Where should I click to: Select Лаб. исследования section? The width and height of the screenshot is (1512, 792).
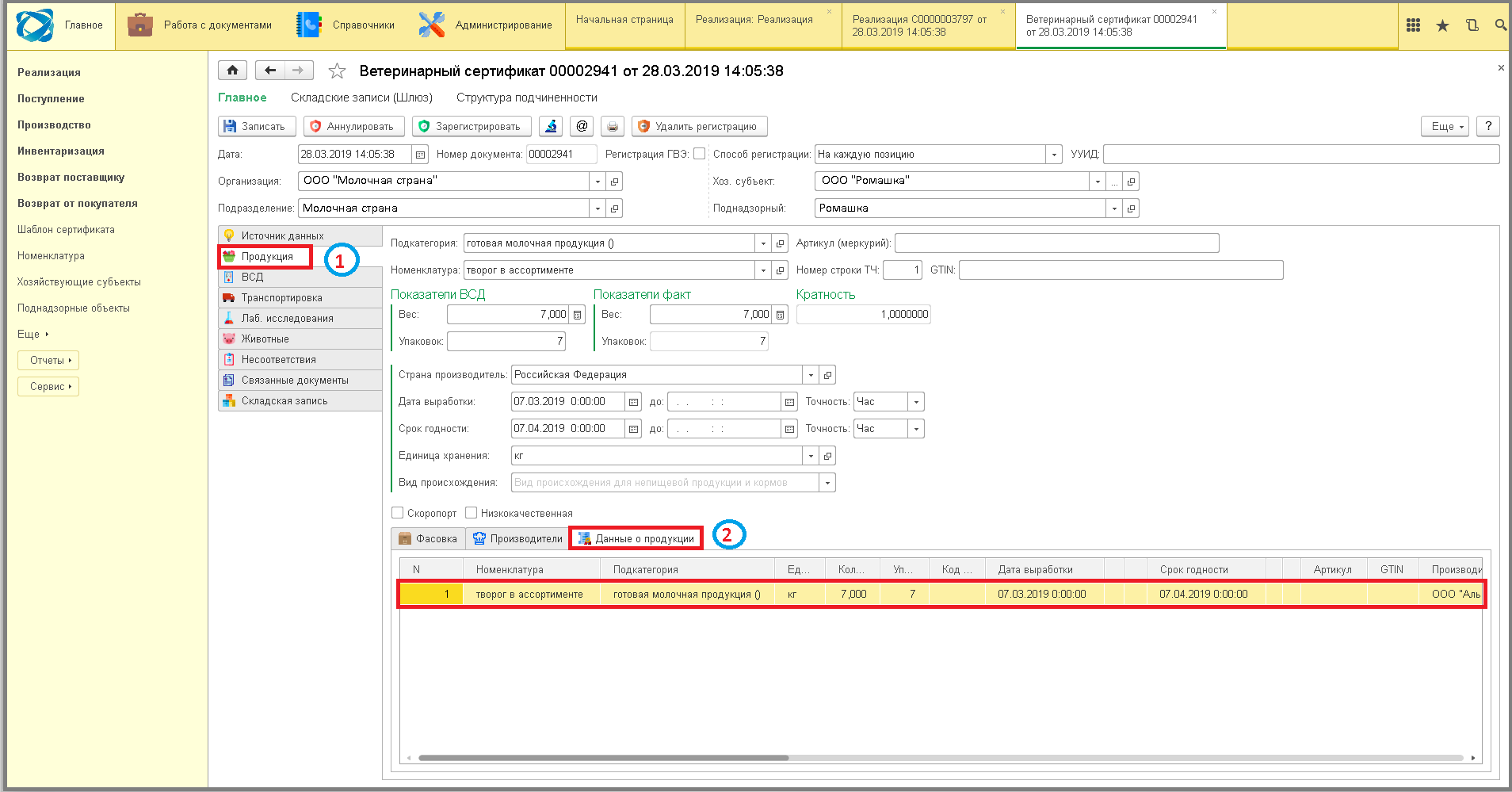point(300,319)
